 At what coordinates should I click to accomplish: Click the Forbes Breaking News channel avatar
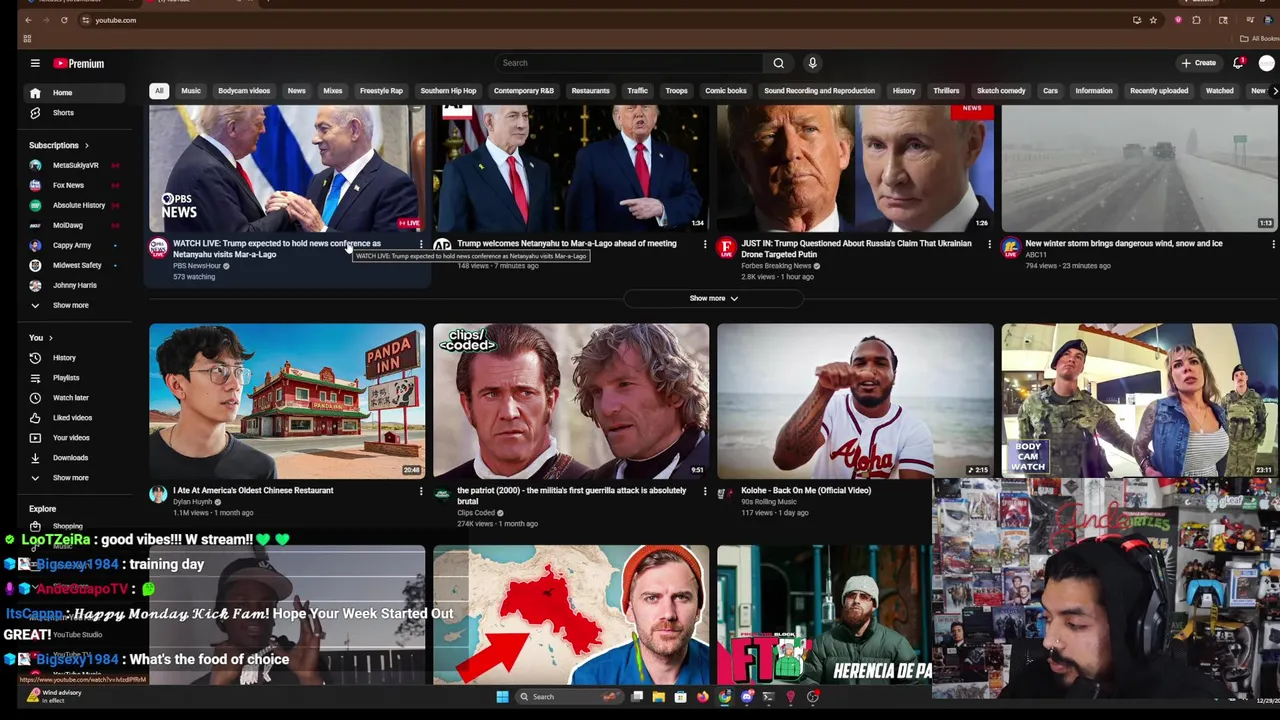tap(726, 247)
